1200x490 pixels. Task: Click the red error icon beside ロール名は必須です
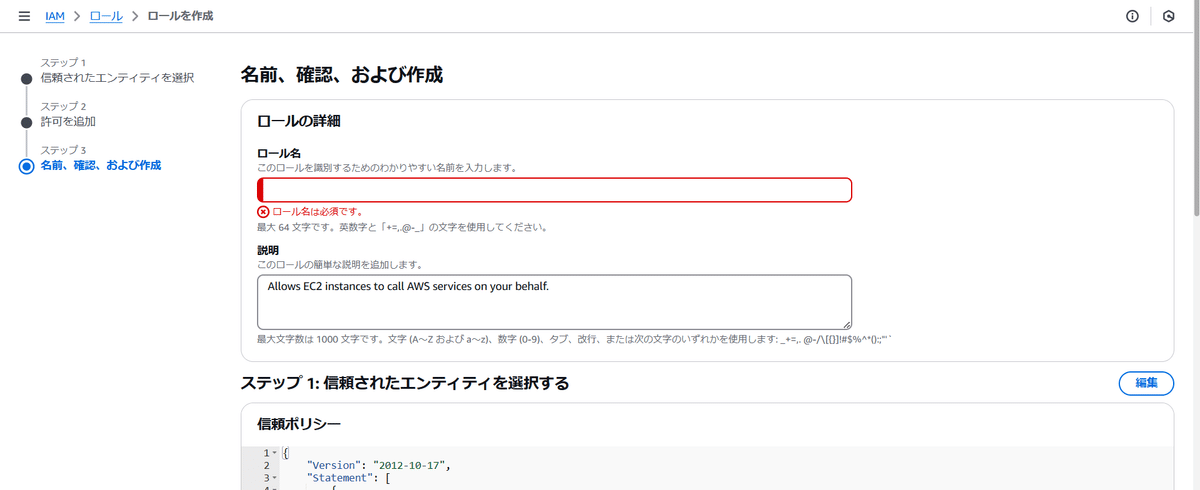(263, 212)
